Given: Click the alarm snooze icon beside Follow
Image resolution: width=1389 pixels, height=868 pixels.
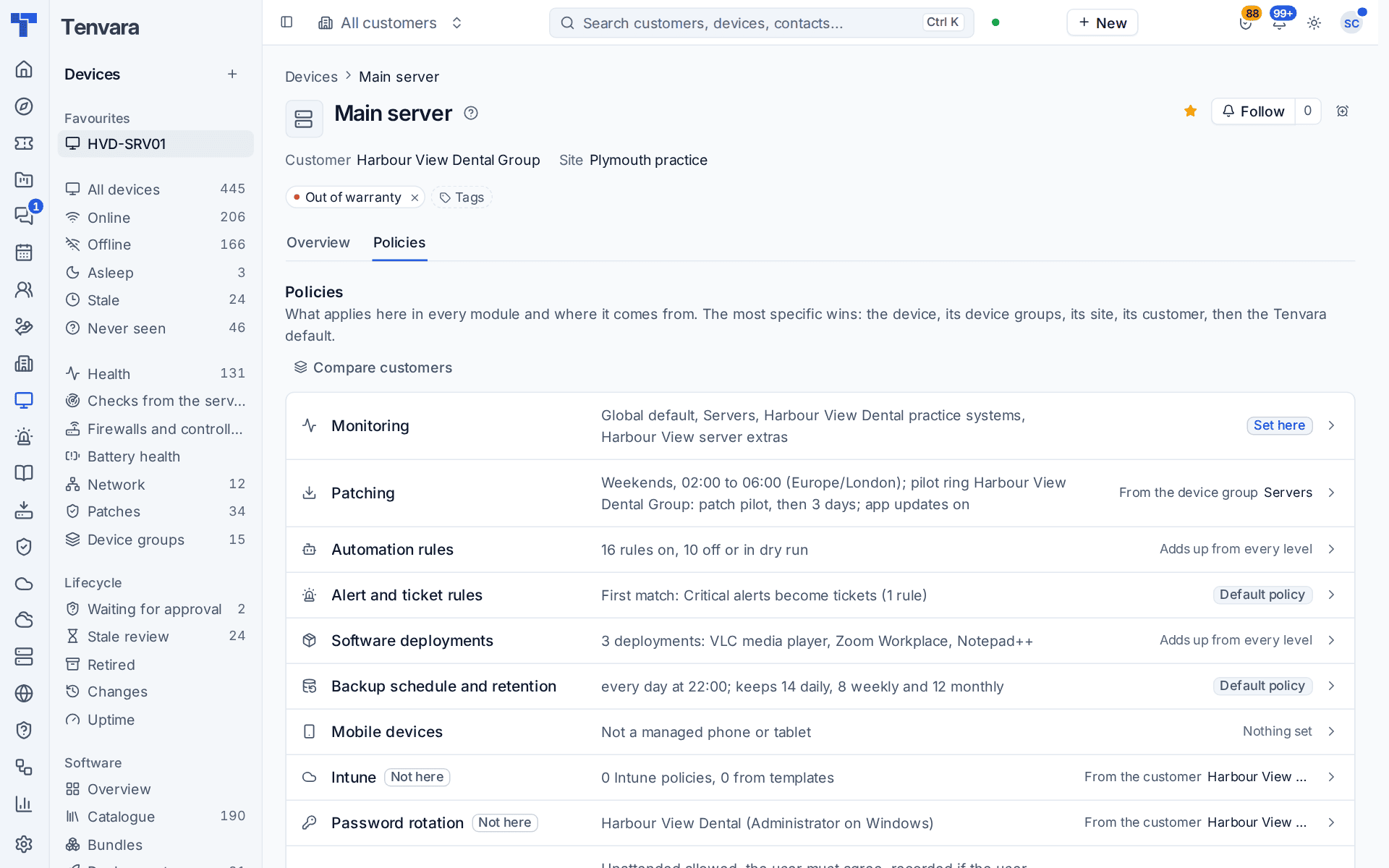Looking at the screenshot, I should click(1343, 111).
